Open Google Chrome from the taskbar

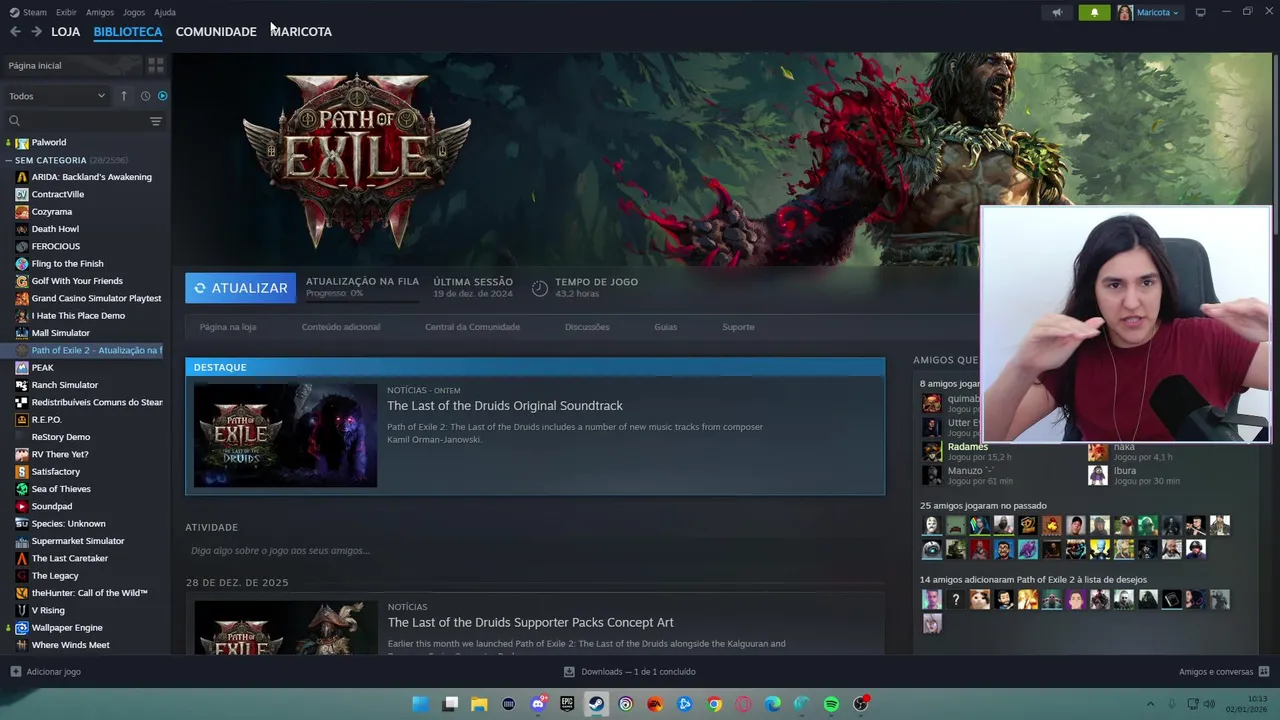click(714, 704)
